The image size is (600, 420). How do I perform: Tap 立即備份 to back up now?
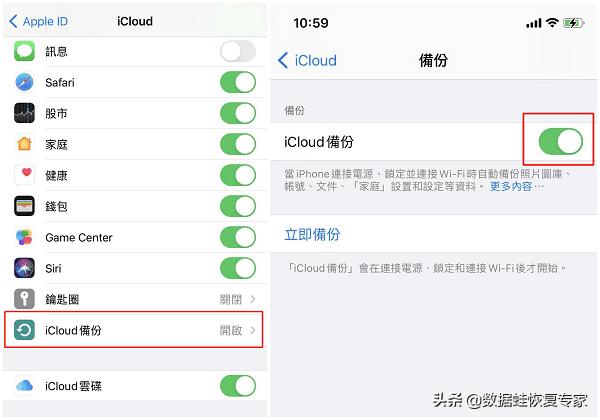(312, 234)
